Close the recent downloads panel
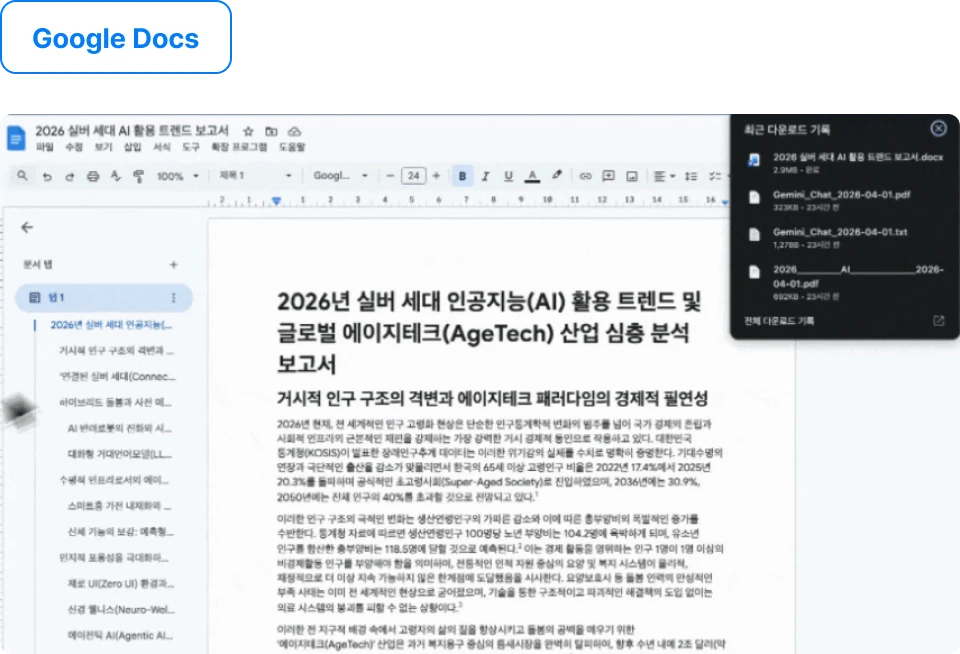960x654 pixels. pyautogui.click(x=938, y=128)
